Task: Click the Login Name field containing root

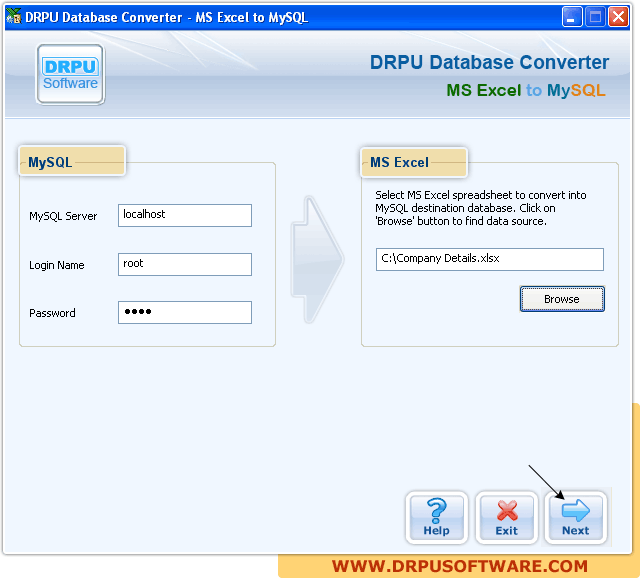Action: tap(185, 264)
